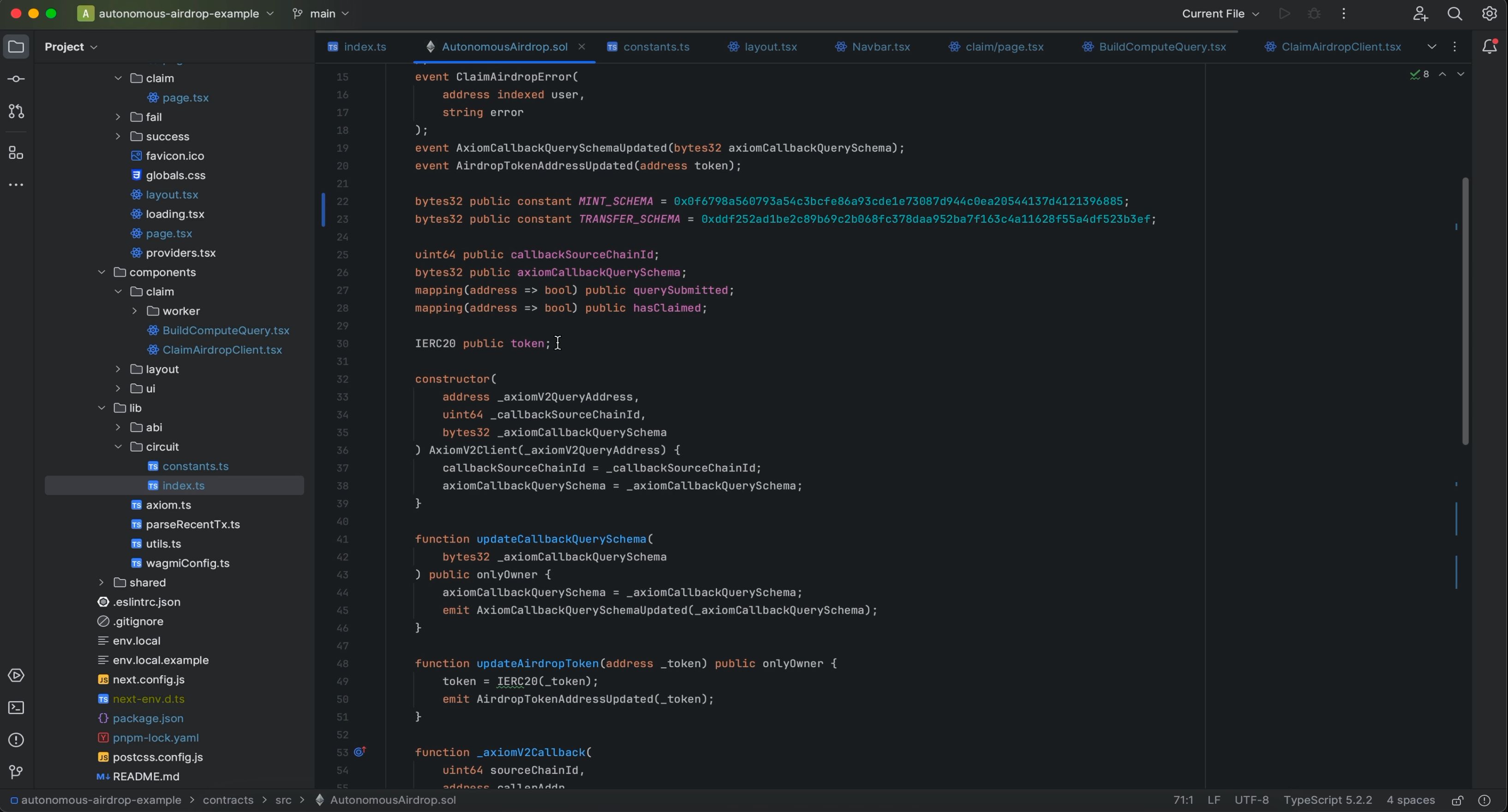The image size is (1508, 812).
Task: Toggle the read-only lock icon in status bar
Action: coord(1457,800)
